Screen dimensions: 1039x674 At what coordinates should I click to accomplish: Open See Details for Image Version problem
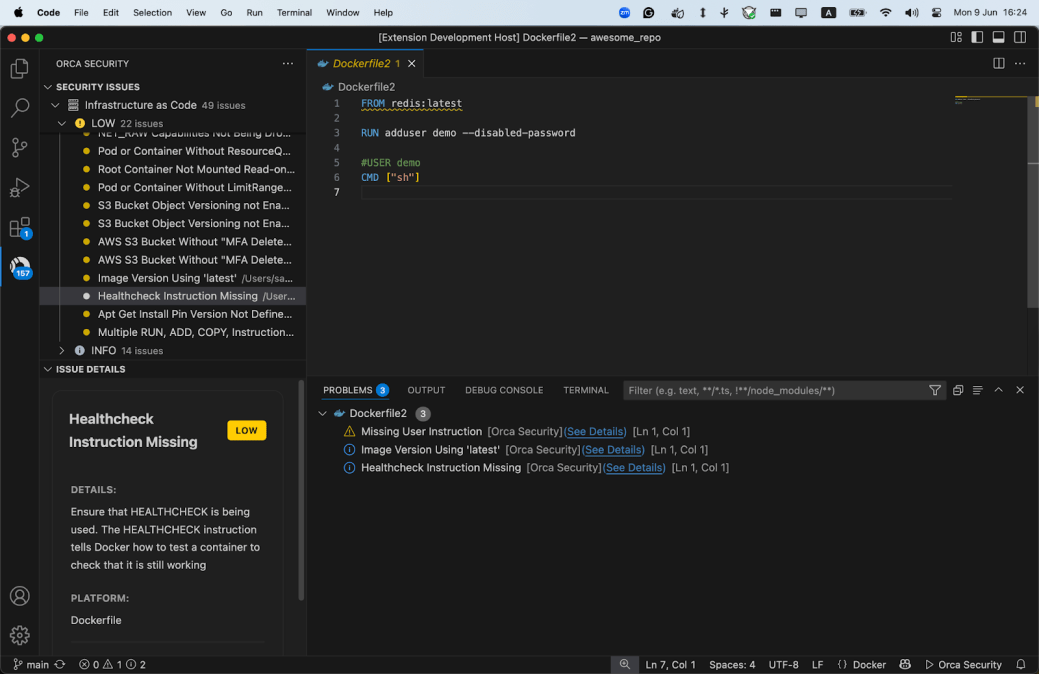tap(613, 450)
